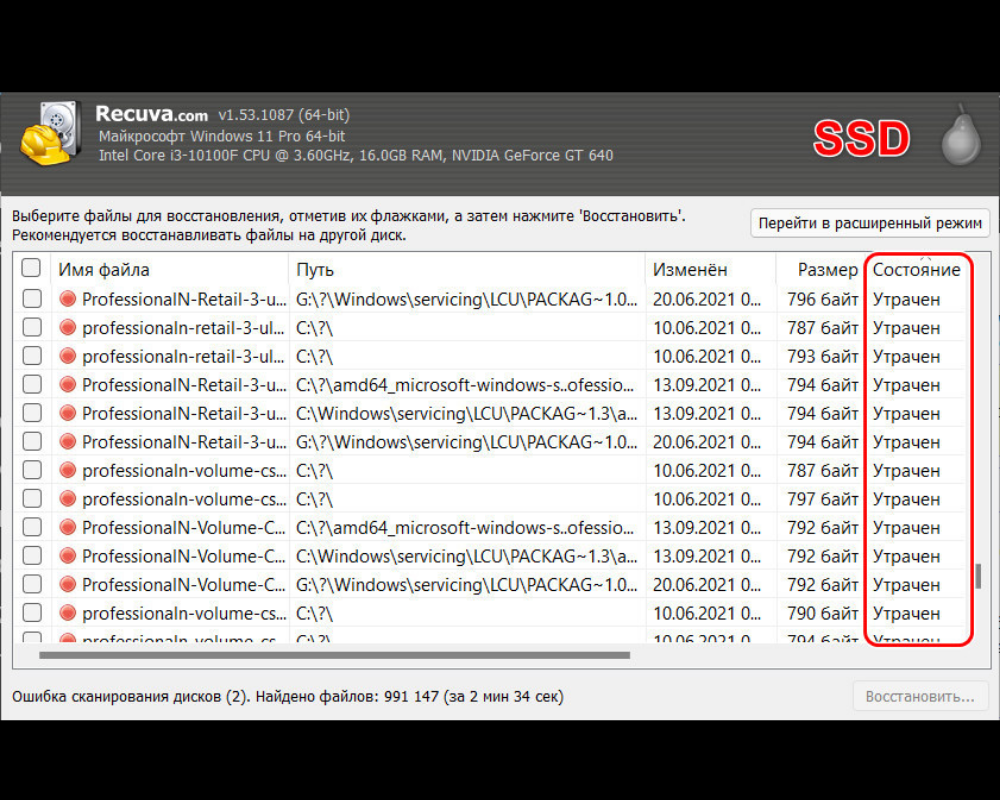Tick checkbox of the G:\ 794 байт row
The height and width of the screenshot is (800, 1000).
(x=32, y=441)
